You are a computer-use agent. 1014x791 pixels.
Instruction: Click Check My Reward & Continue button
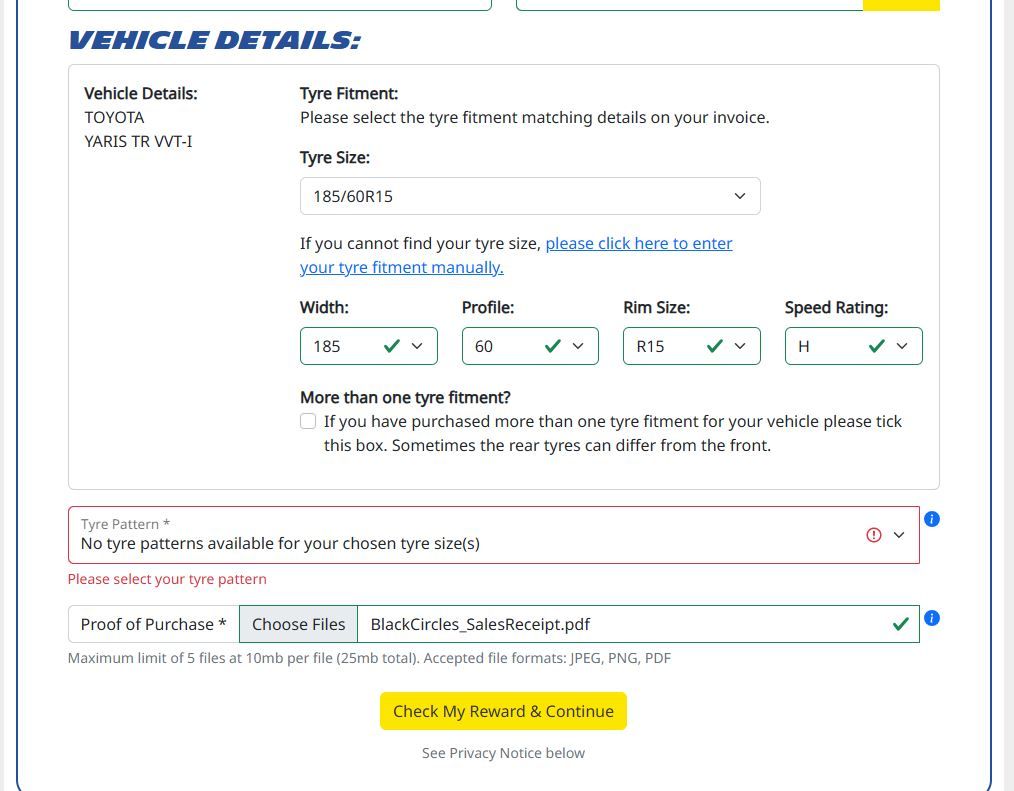click(x=503, y=711)
